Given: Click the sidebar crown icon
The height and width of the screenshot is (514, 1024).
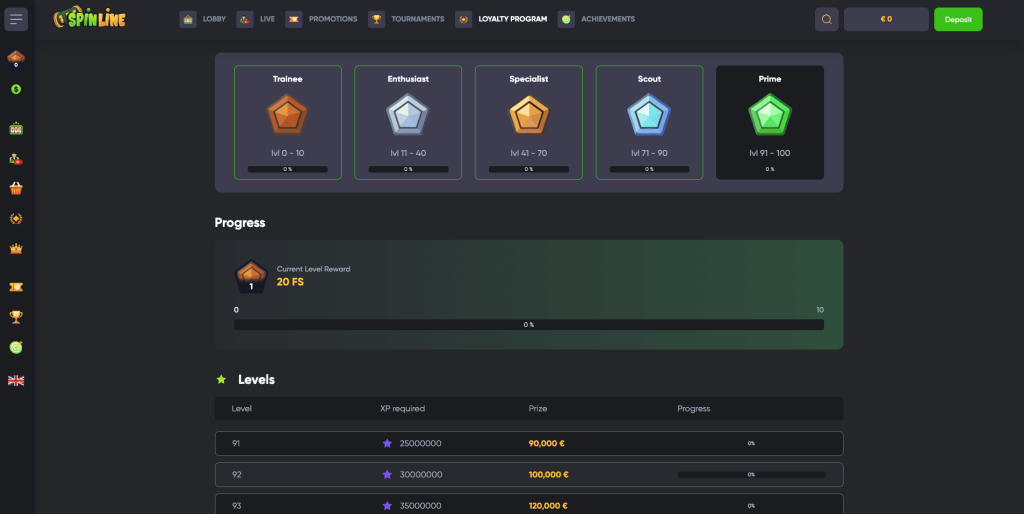Looking at the screenshot, I should click(x=16, y=248).
